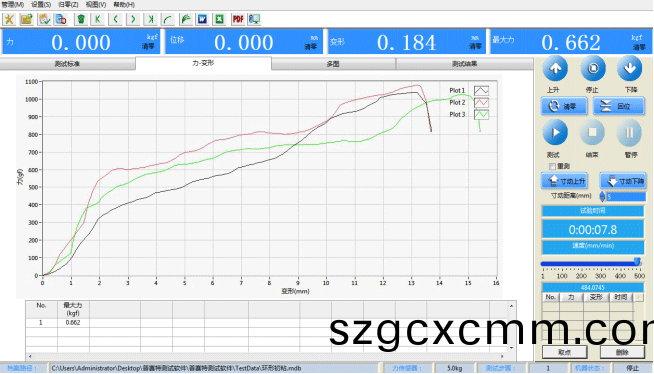The height and width of the screenshot is (374, 654).
Task: Click the speed value field 484.0745
Action: (x=592, y=287)
